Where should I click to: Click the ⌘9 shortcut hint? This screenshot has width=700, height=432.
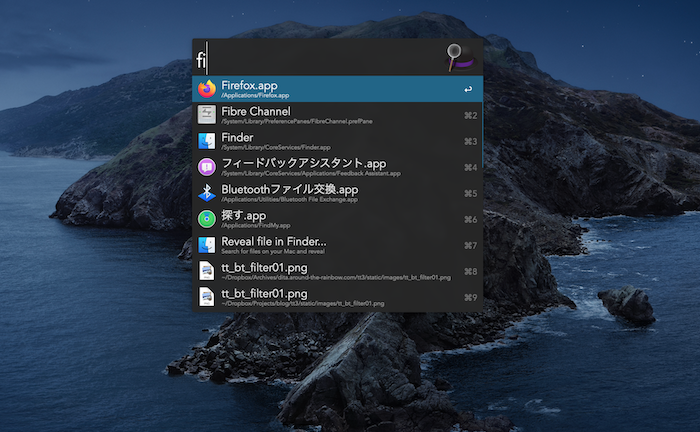[471, 298]
